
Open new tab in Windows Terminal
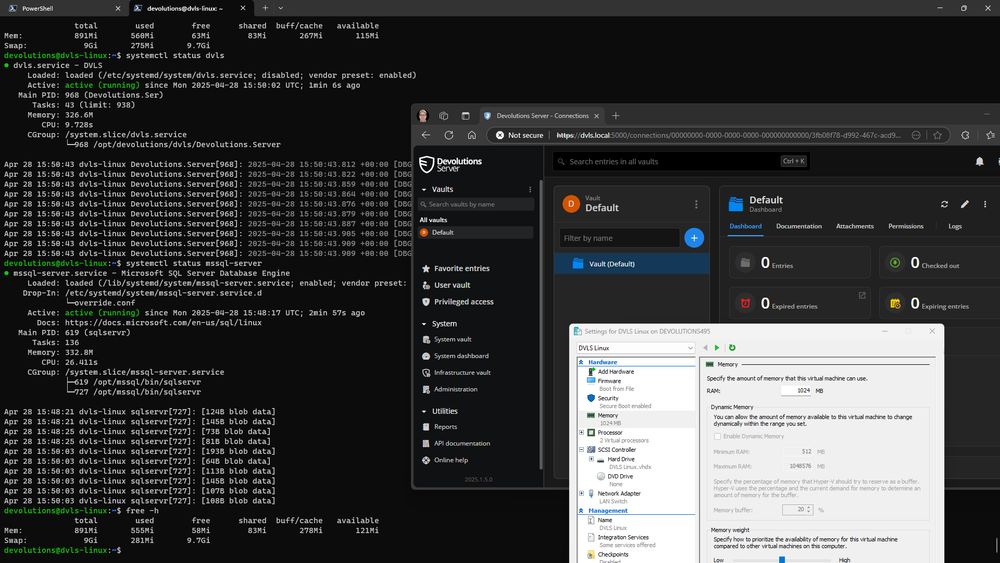point(265,8)
